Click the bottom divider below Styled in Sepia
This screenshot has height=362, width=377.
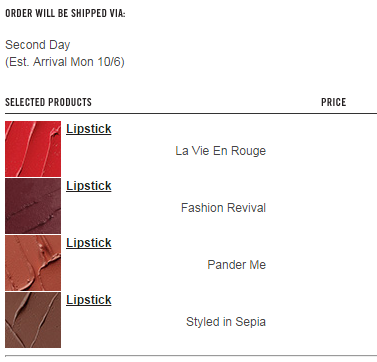tap(191, 356)
